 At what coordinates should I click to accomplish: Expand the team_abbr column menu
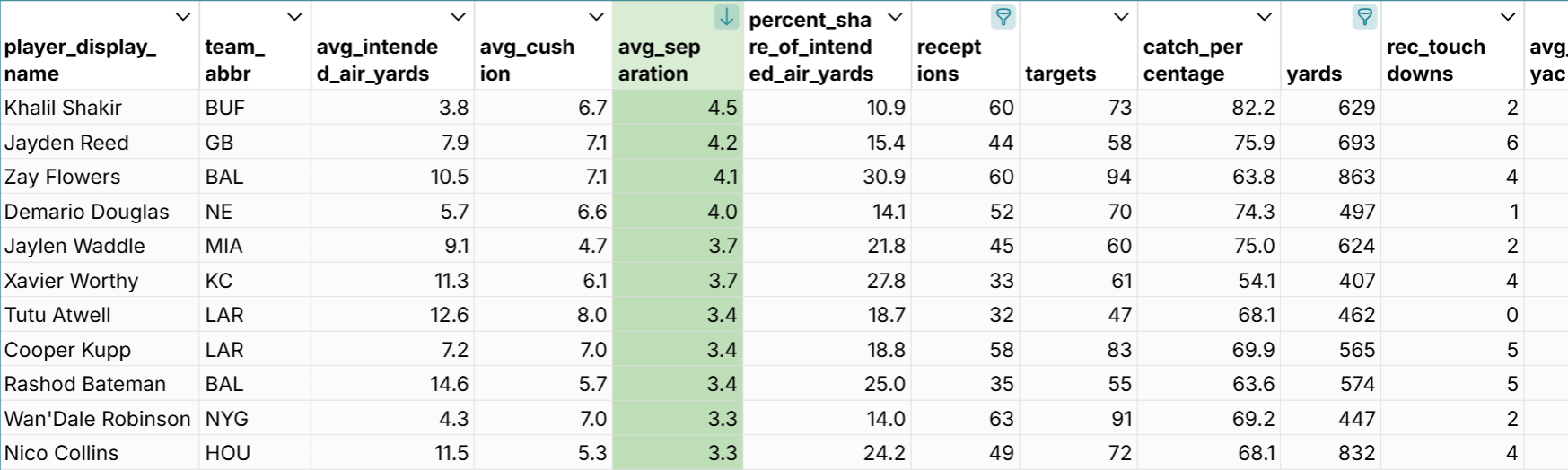(294, 17)
